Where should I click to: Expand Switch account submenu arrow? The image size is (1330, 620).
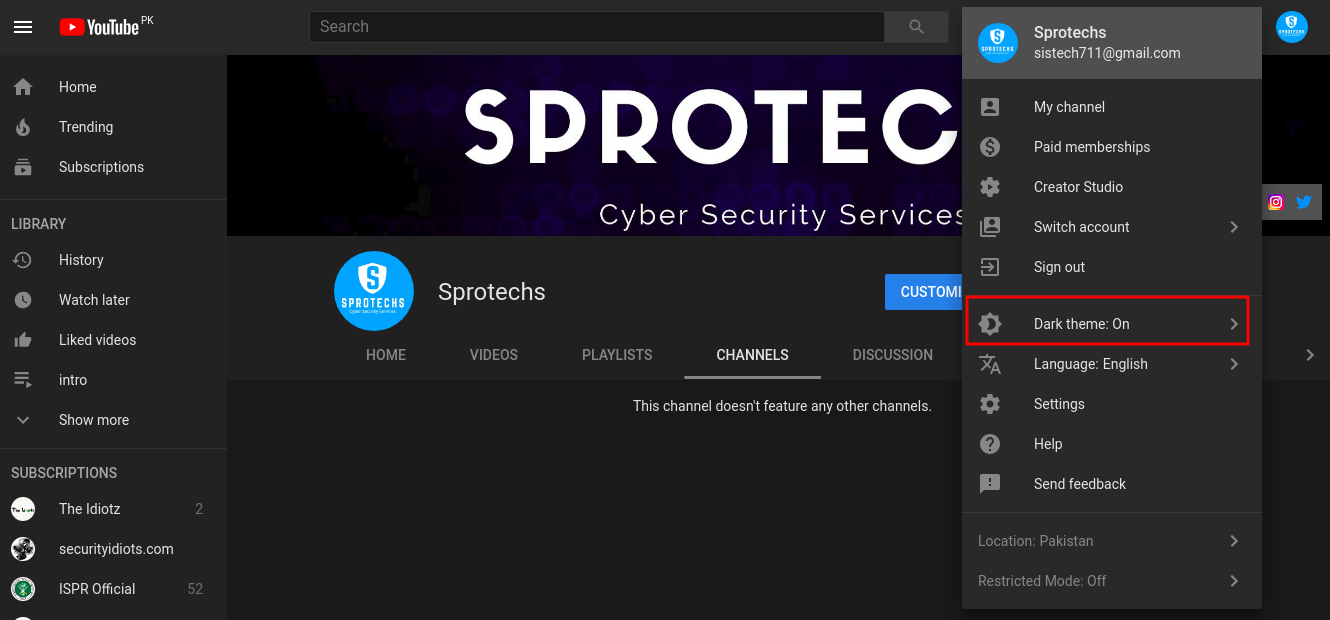[1234, 227]
